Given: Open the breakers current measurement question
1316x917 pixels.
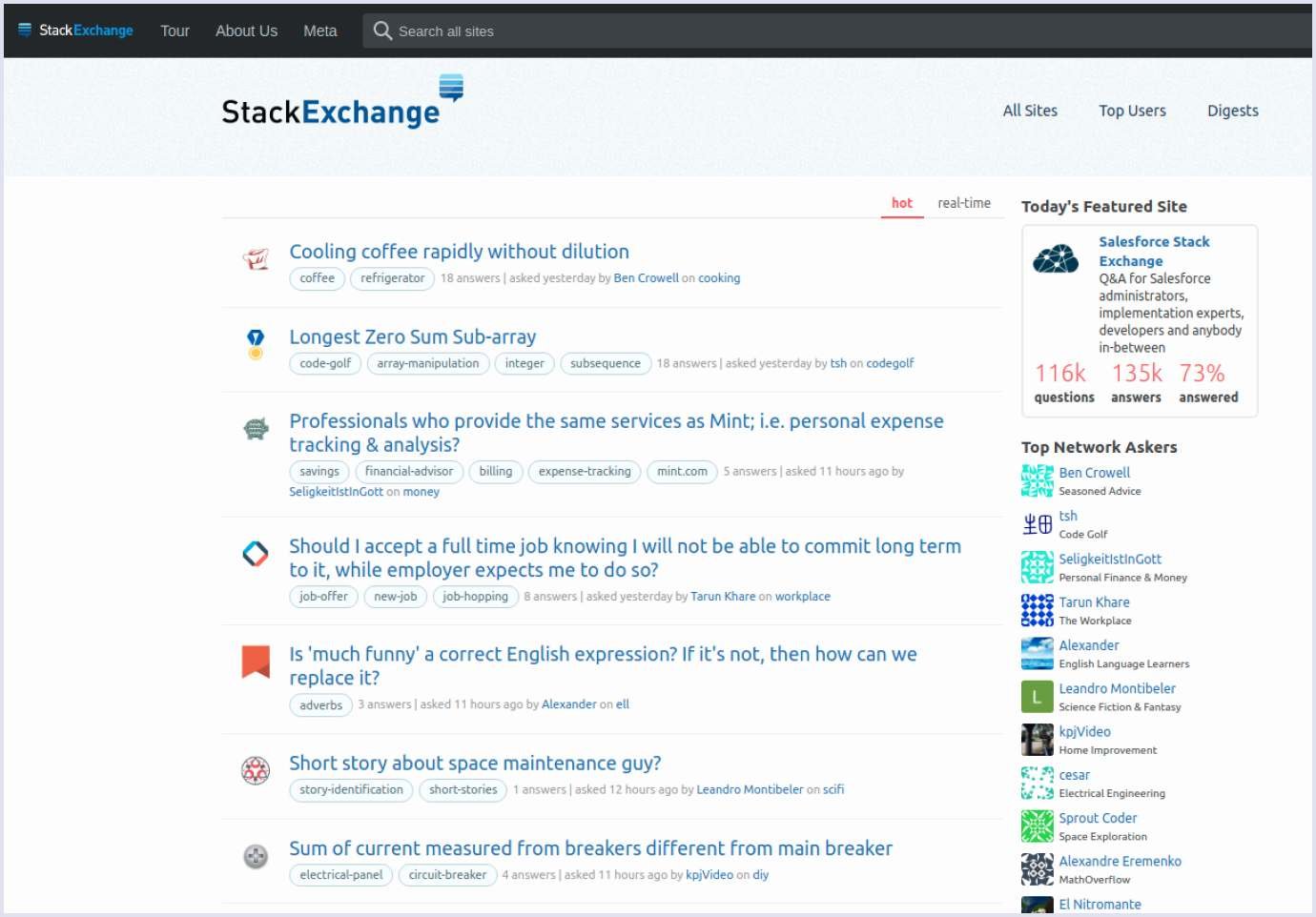Looking at the screenshot, I should click(x=590, y=848).
